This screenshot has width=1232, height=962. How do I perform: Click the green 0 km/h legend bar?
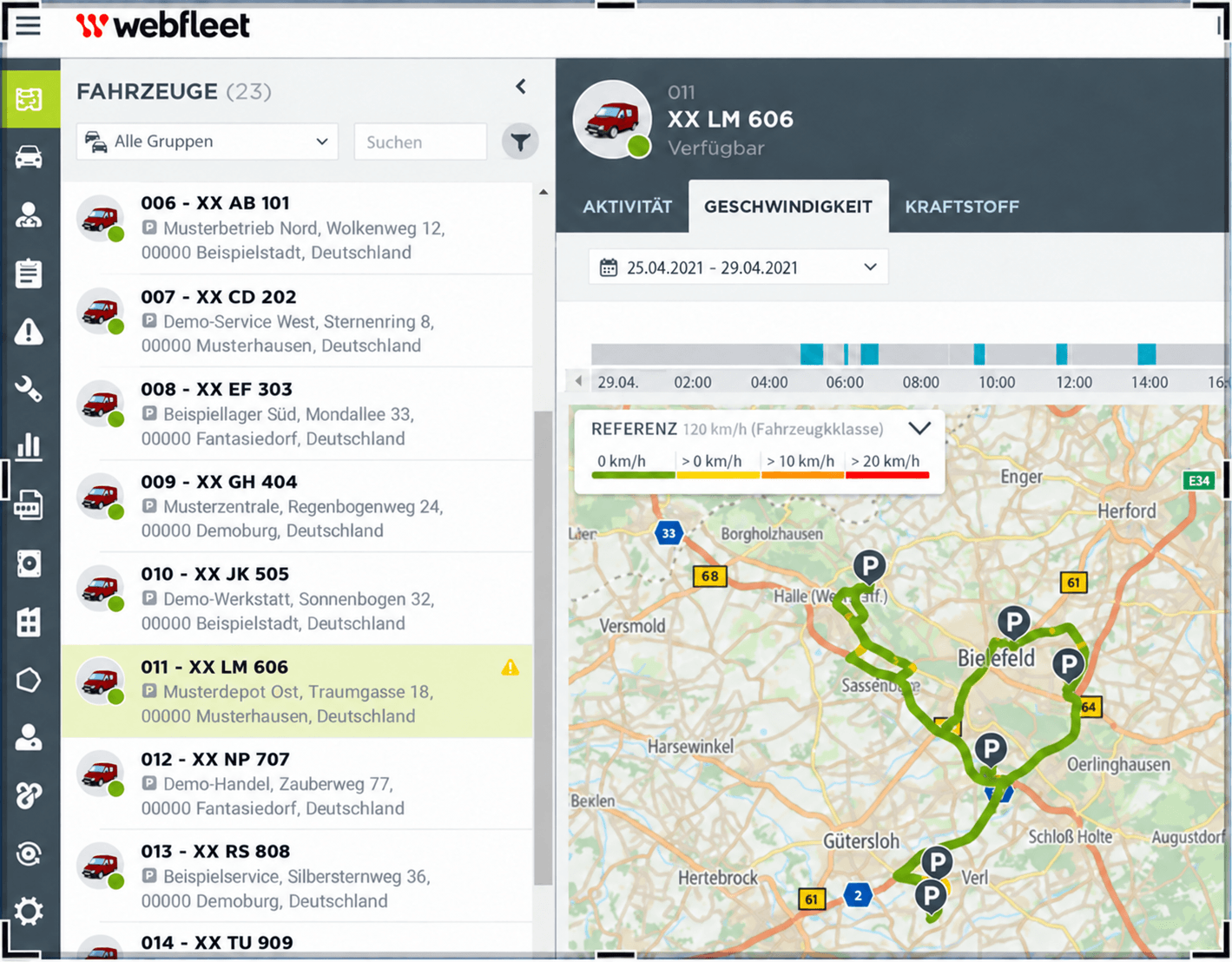pyautogui.click(x=633, y=475)
